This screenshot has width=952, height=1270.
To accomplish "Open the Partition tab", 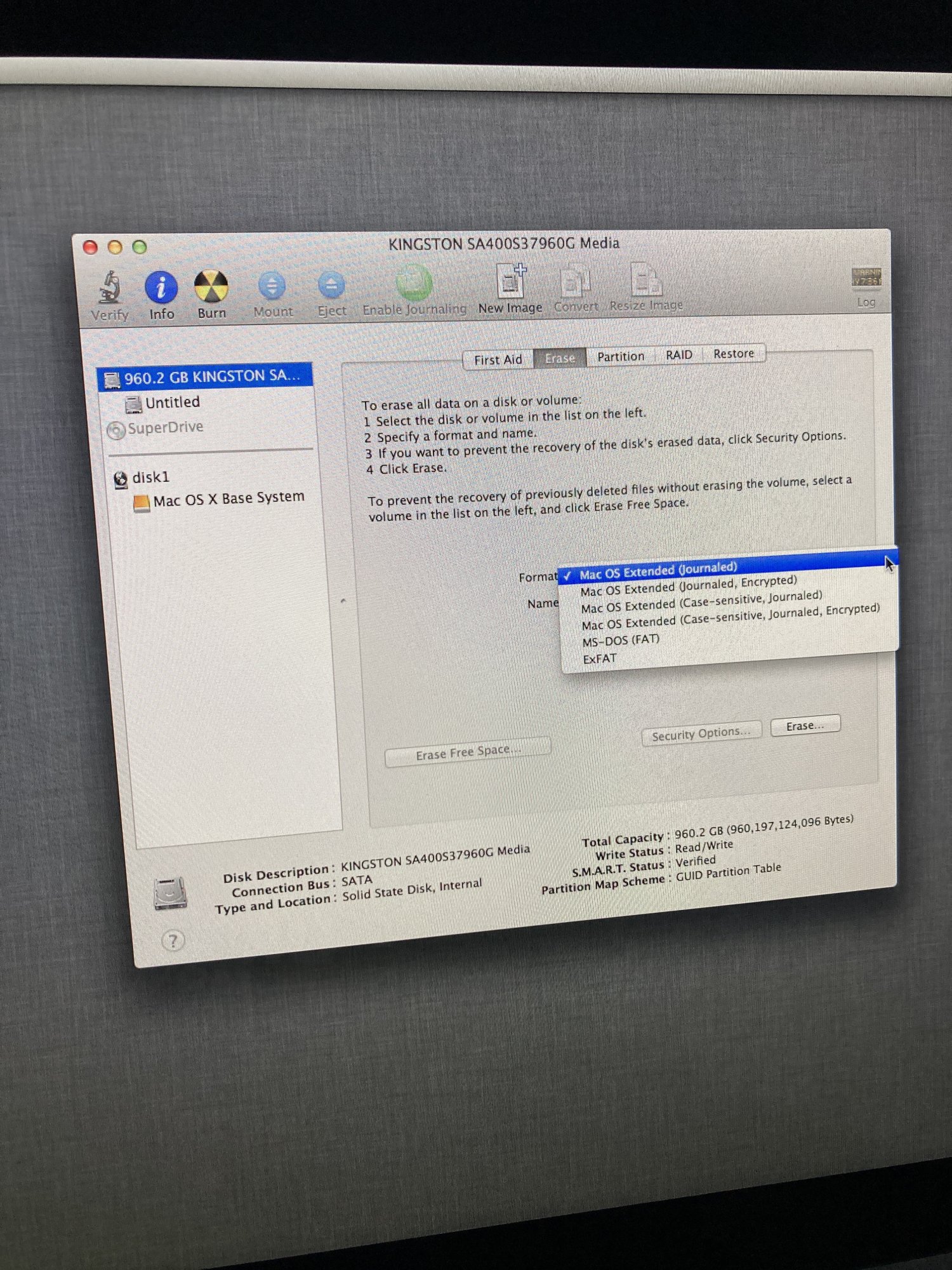I will tap(621, 356).
